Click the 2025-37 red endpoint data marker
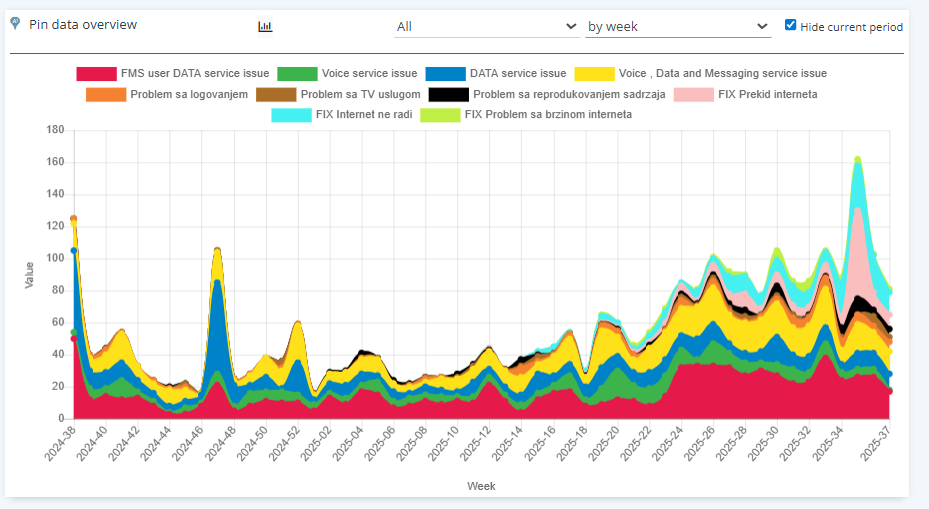The image size is (929, 509). pyautogui.click(x=890, y=391)
